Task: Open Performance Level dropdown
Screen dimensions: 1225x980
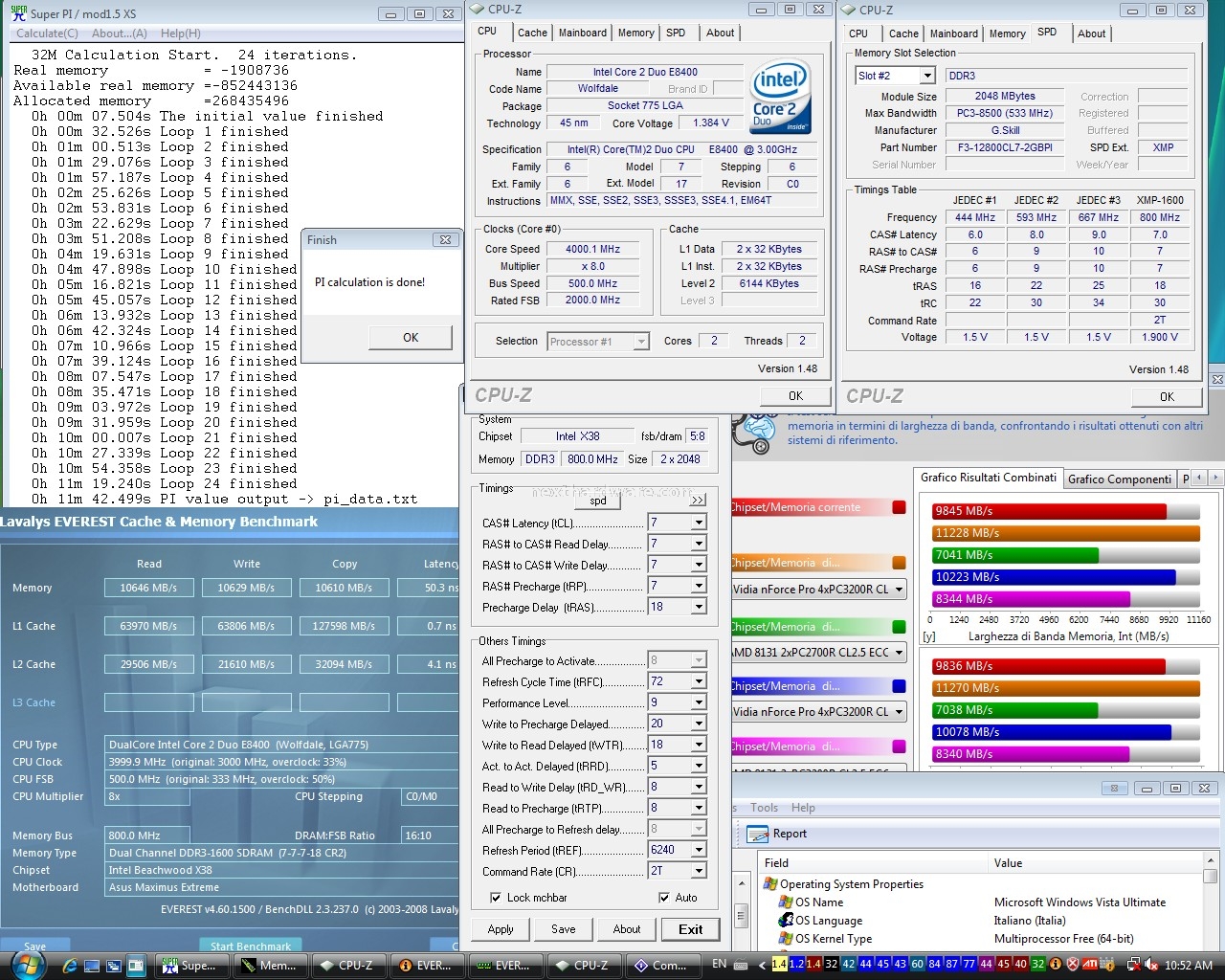Action: tap(699, 703)
